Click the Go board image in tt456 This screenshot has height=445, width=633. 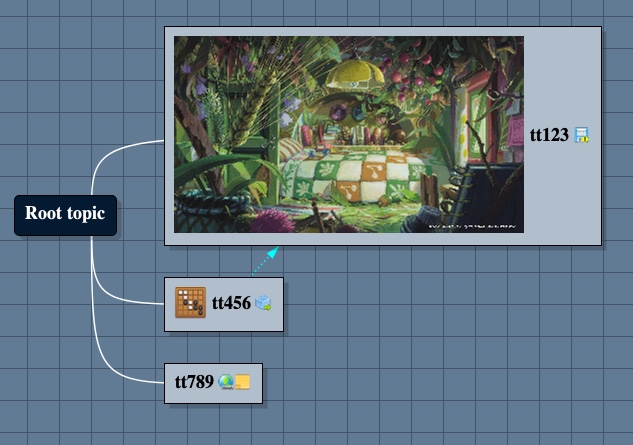pyautogui.click(x=191, y=302)
